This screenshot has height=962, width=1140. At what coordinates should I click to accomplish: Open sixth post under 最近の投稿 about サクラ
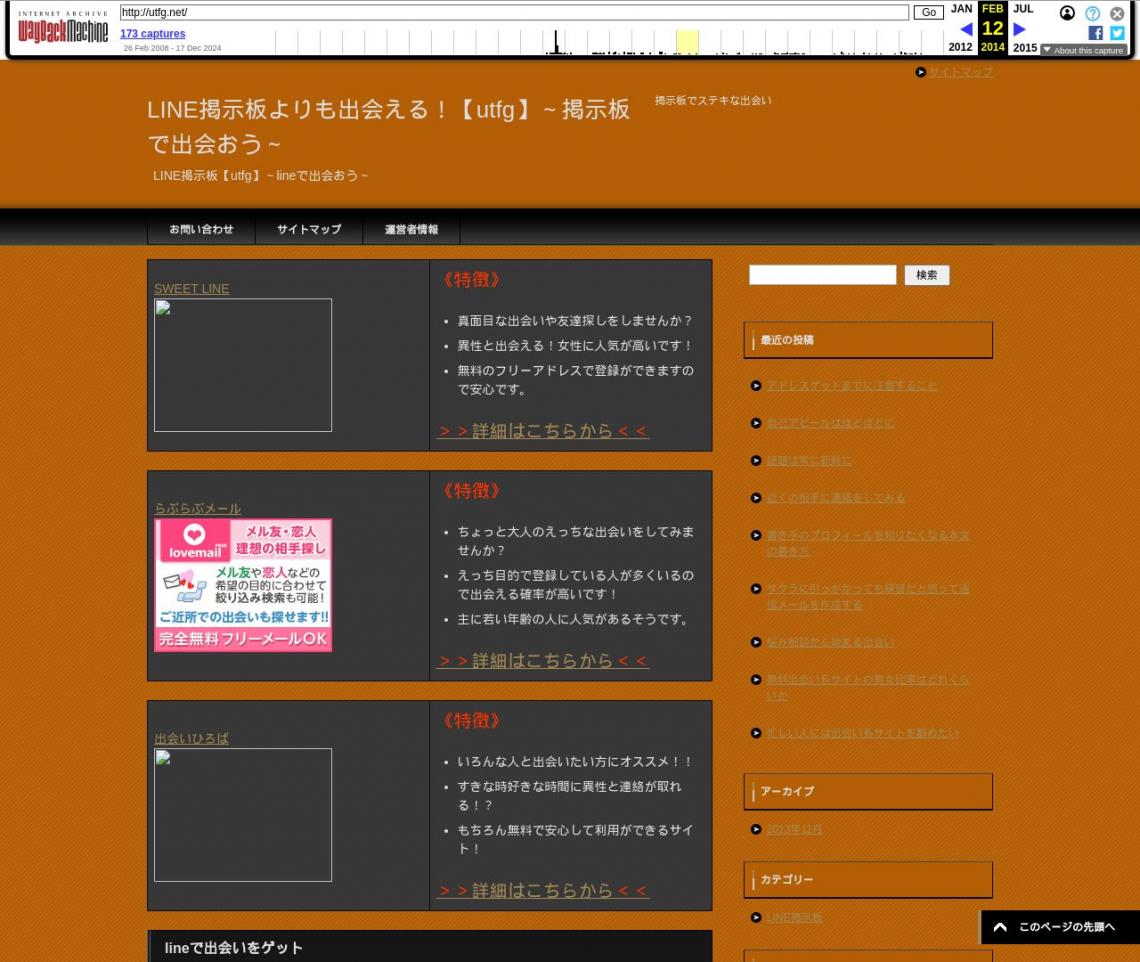pos(867,596)
